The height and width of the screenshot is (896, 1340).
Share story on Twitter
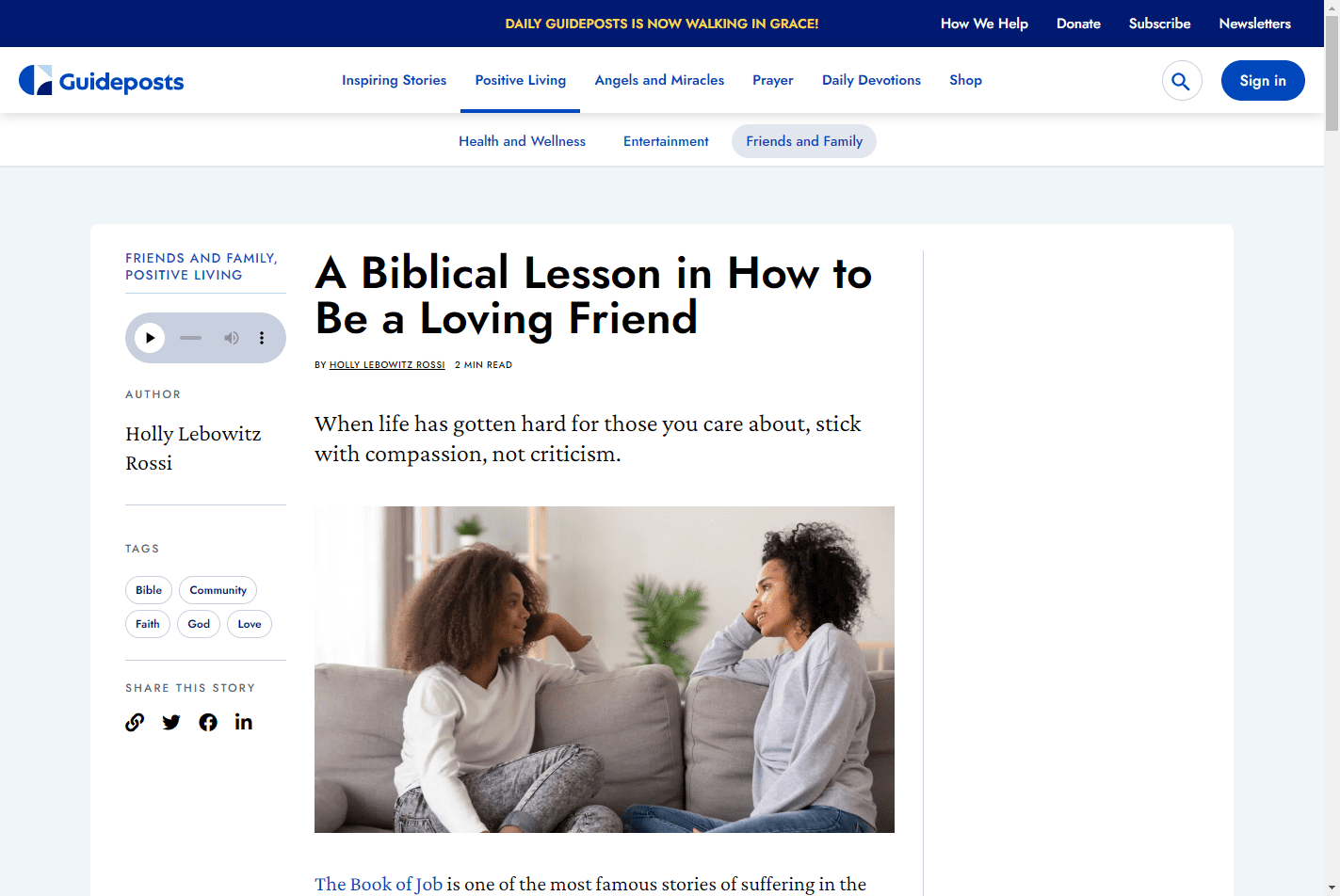click(x=171, y=722)
